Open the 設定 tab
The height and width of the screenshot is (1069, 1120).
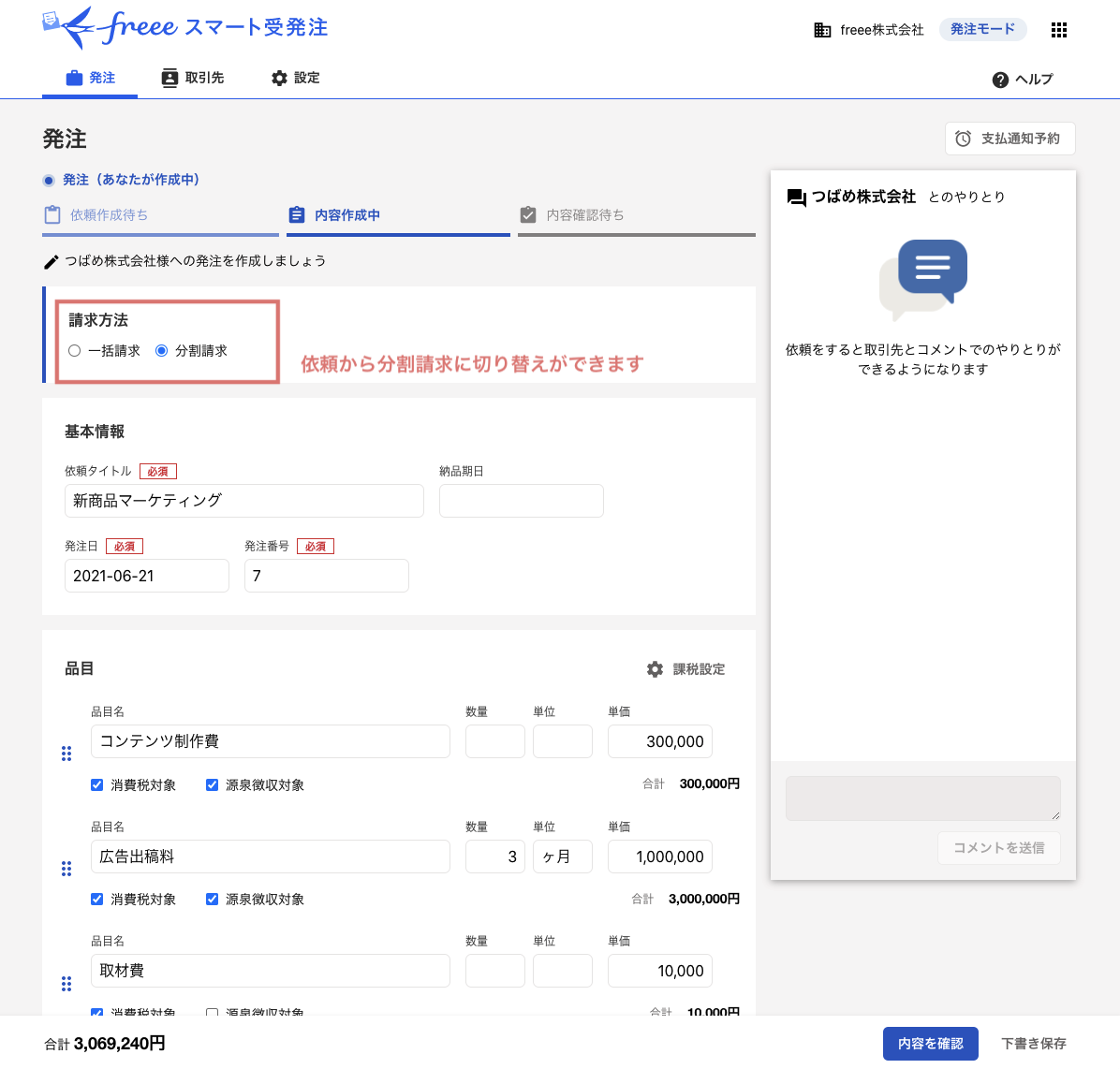pyautogui.click(x=295, y=78)
